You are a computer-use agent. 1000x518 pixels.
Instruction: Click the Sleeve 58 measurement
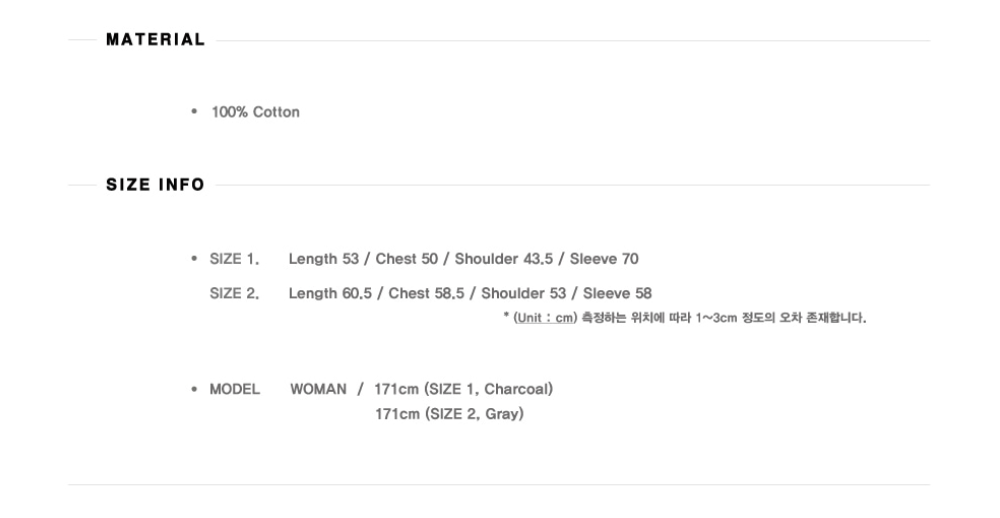617,293
